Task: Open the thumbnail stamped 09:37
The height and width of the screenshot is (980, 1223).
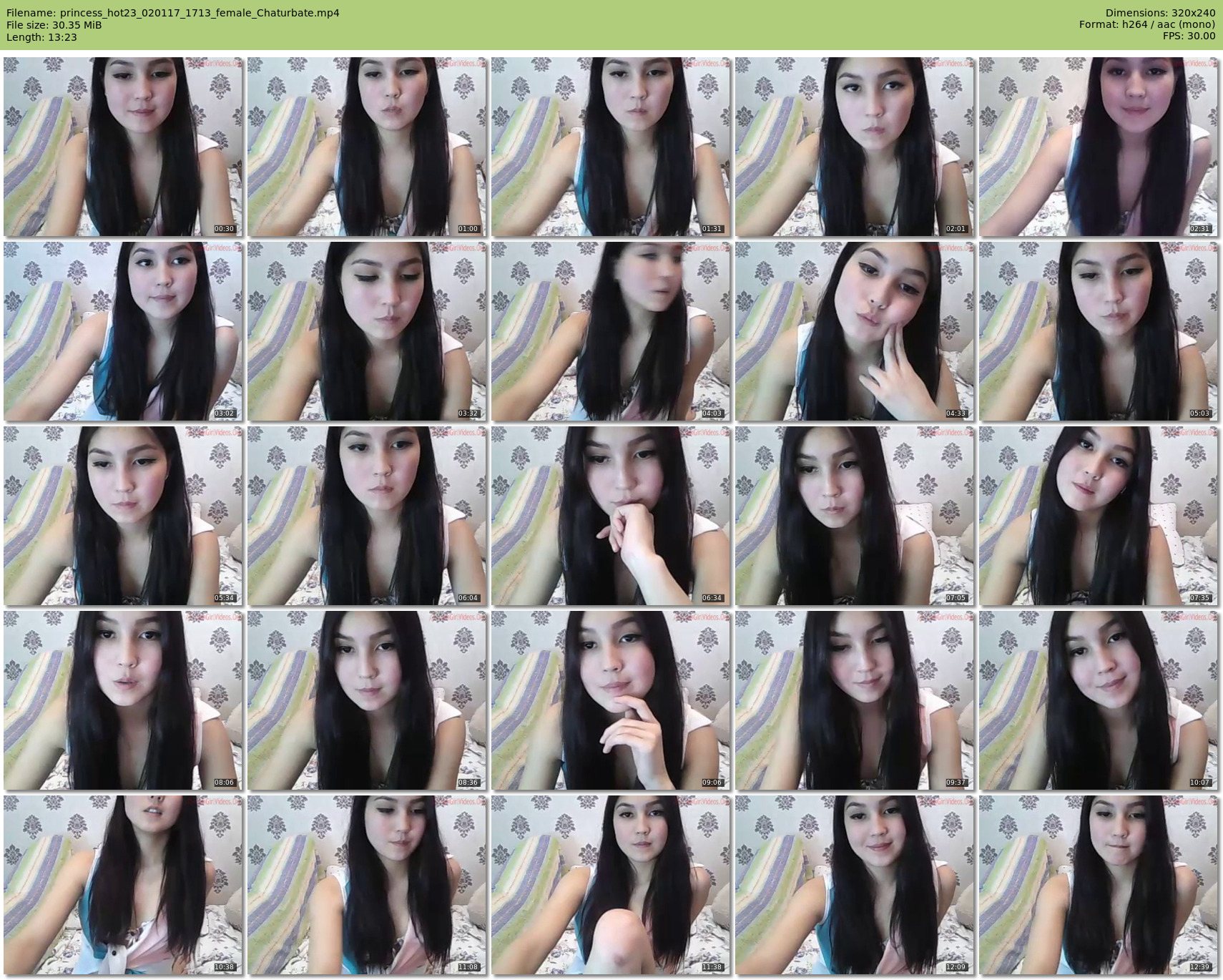Action: tap(855, 700)
